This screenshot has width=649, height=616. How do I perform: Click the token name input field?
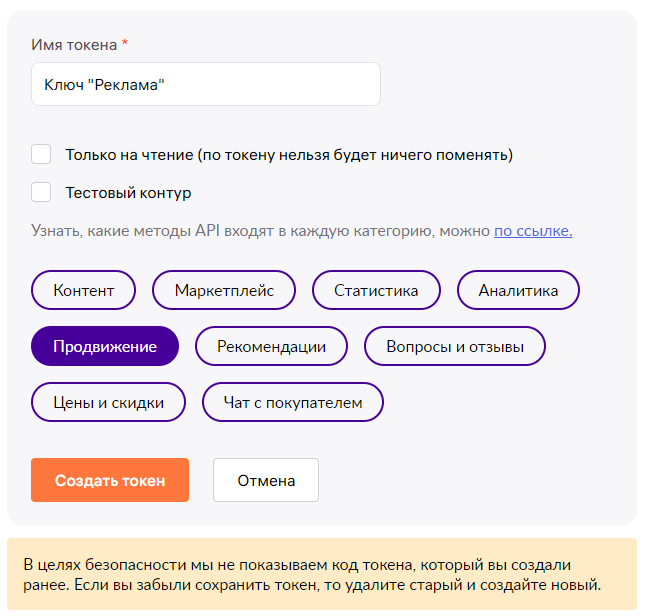click(205, 85)
